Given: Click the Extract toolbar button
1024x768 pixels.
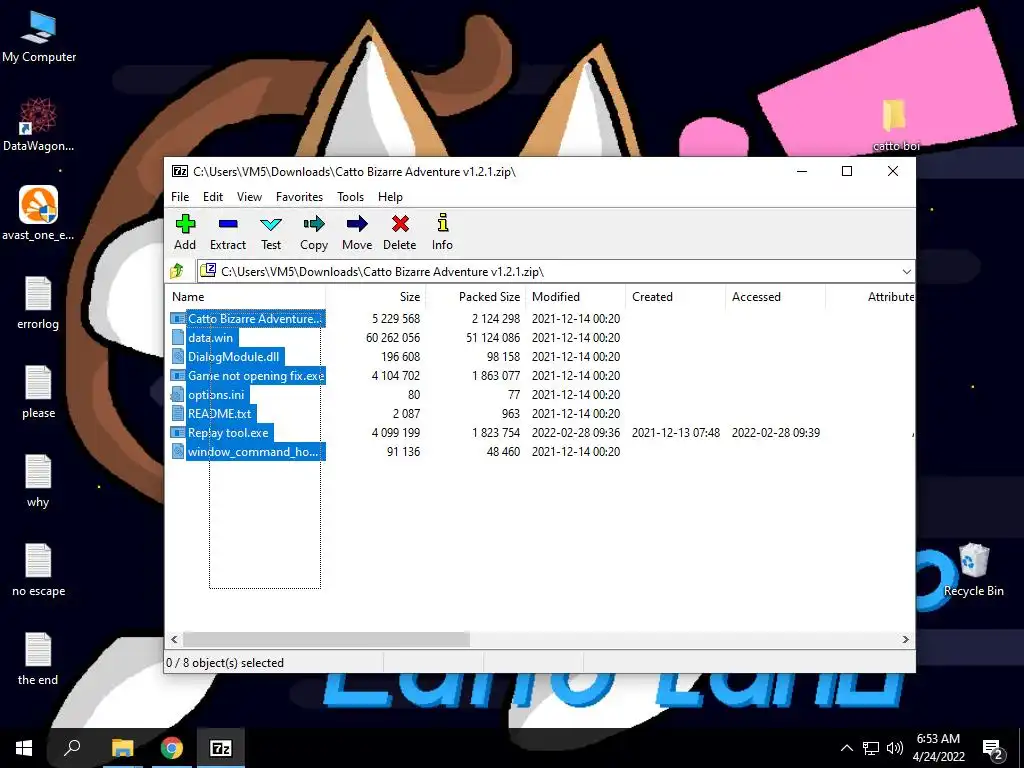Looking at the screenshot, I should [x=228, y=232].
